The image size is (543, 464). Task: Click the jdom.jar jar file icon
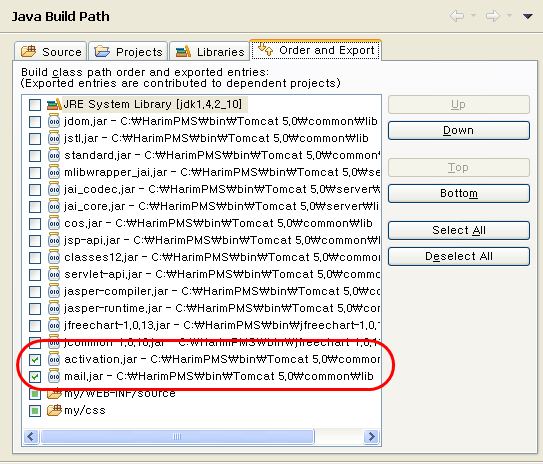click(x=54, y=121)
